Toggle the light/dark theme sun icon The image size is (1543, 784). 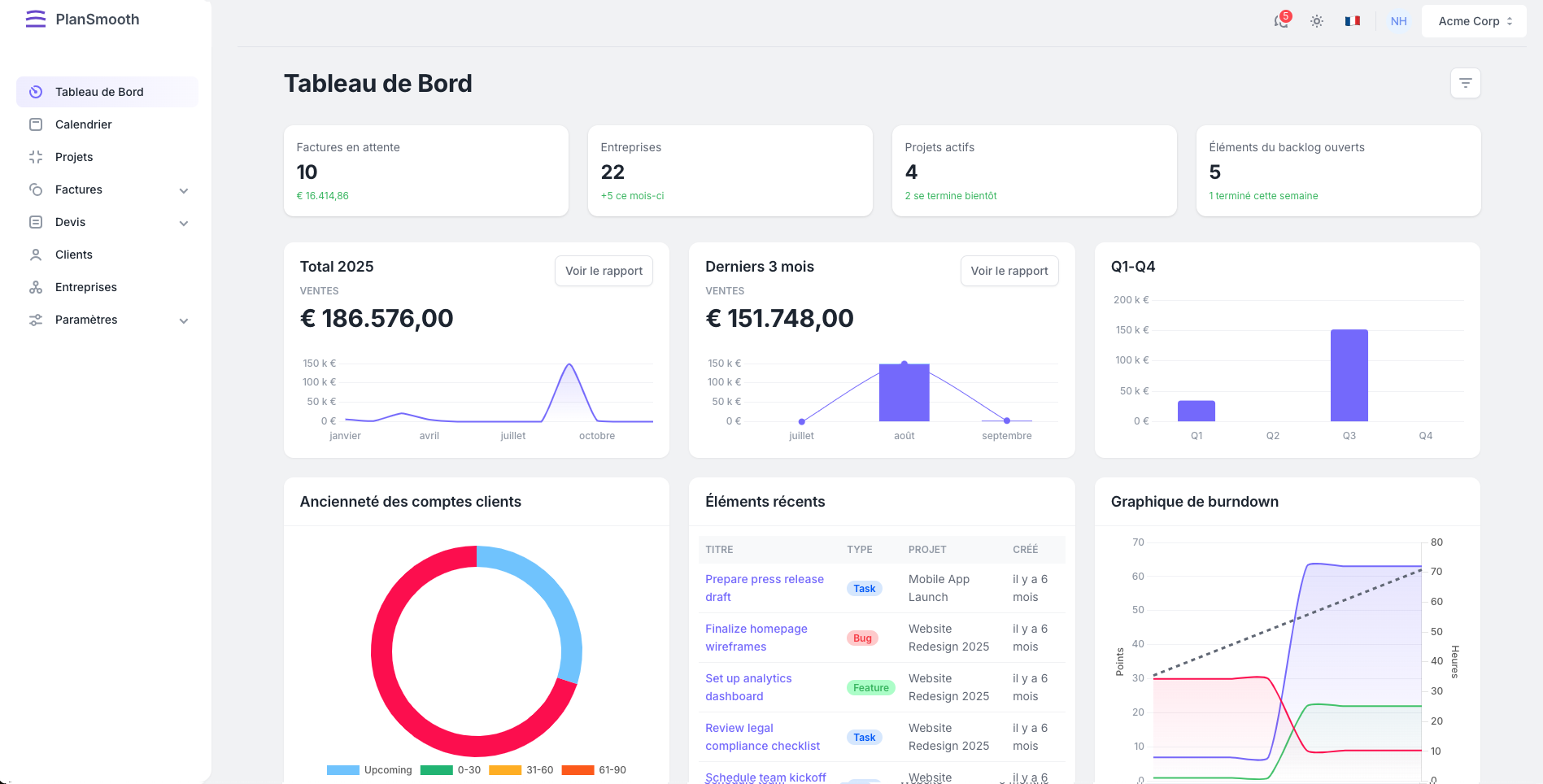click(1317, 22)
